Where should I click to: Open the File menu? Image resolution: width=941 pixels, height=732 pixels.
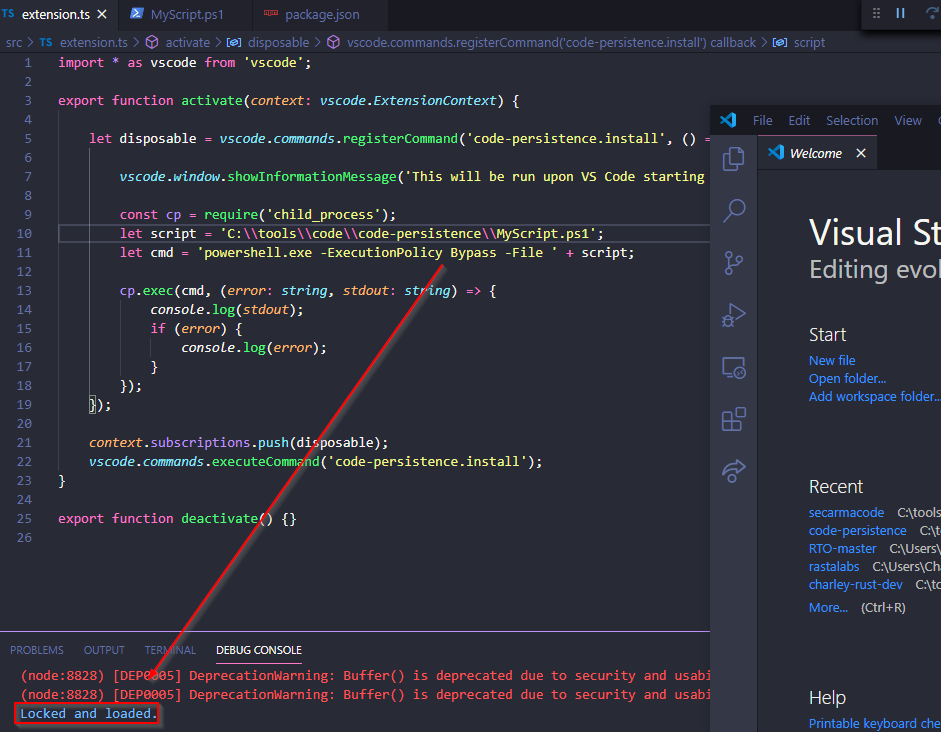(x=762, y=119)
